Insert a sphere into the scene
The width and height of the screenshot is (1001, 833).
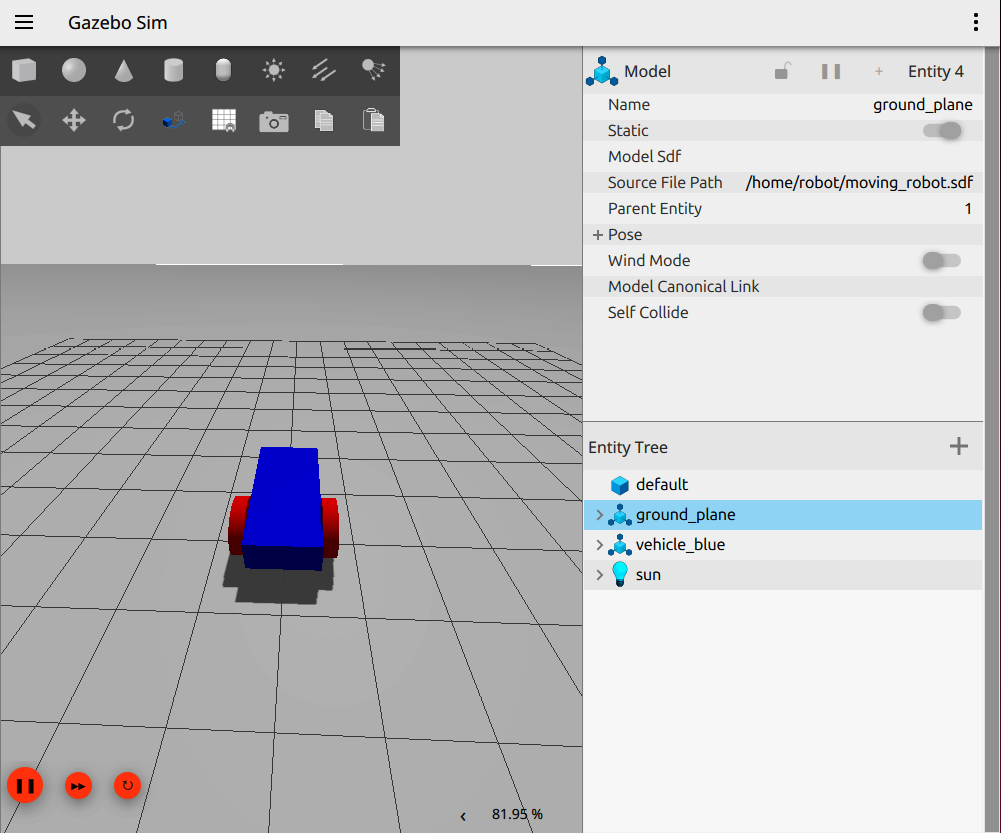click(73, 71)
